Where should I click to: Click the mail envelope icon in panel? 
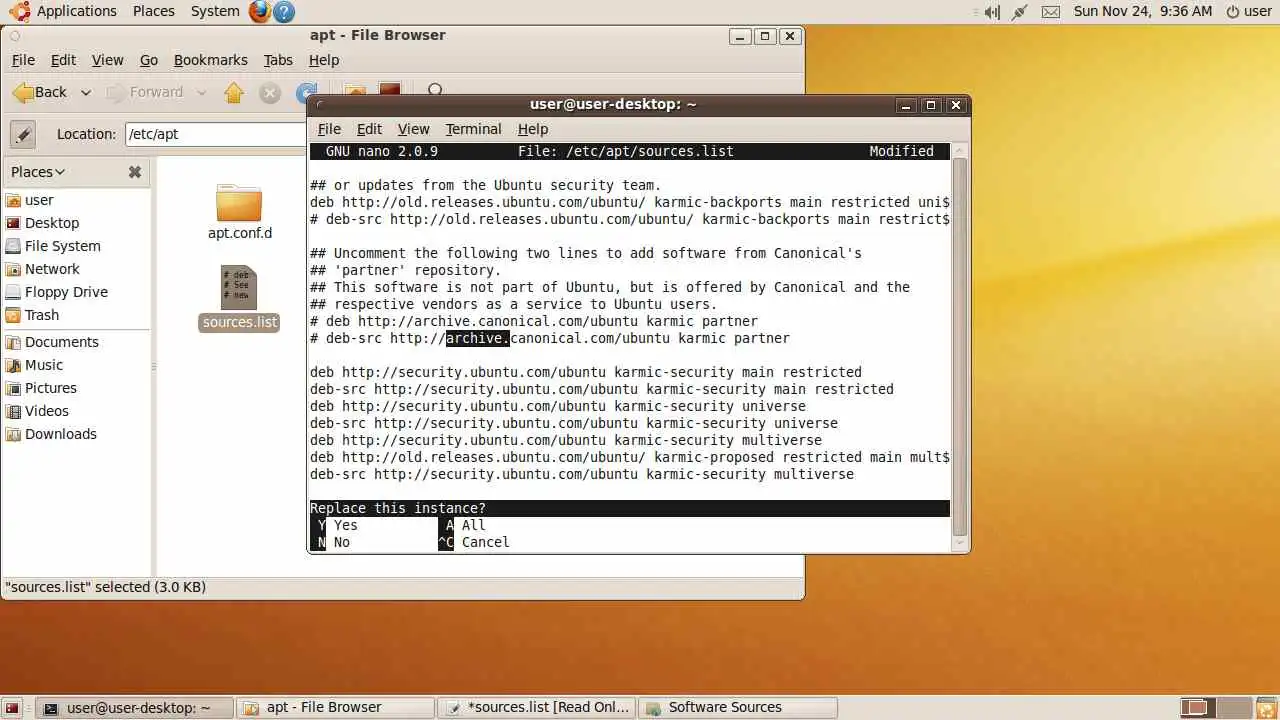point(1050,12)
